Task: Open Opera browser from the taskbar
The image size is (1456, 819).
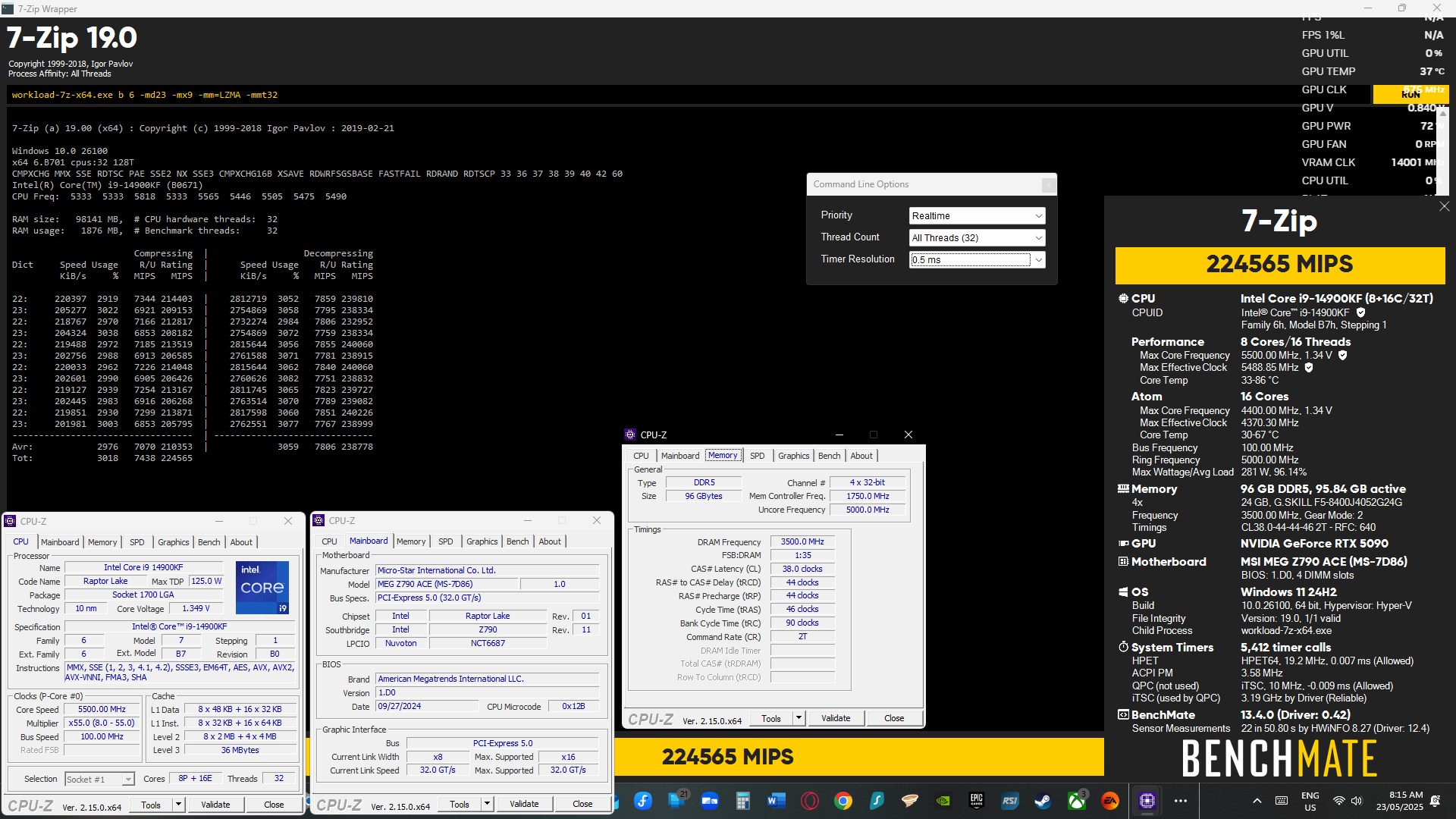Action: pos(809,801)
